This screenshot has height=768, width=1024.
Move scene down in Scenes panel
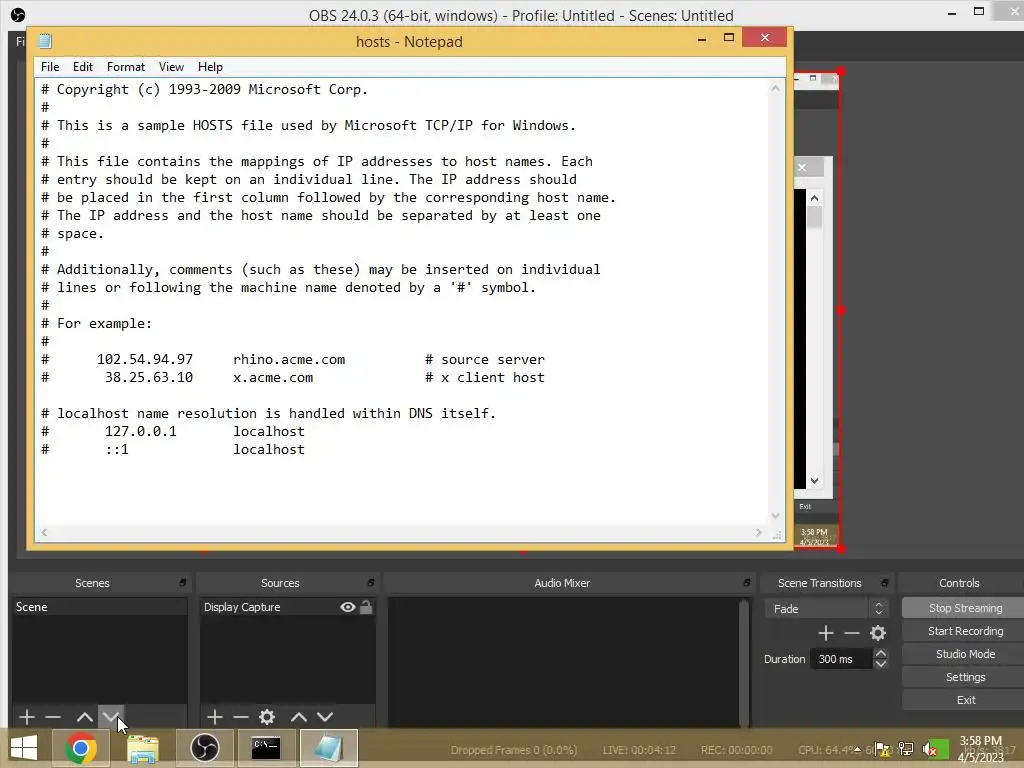(111, 717)
